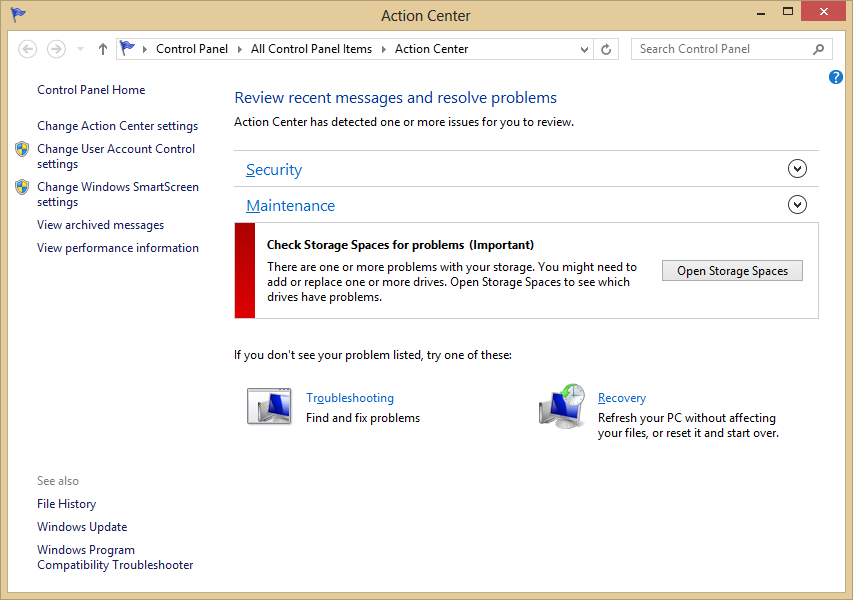Click the Maintenance section heading

tap(290, 206)
